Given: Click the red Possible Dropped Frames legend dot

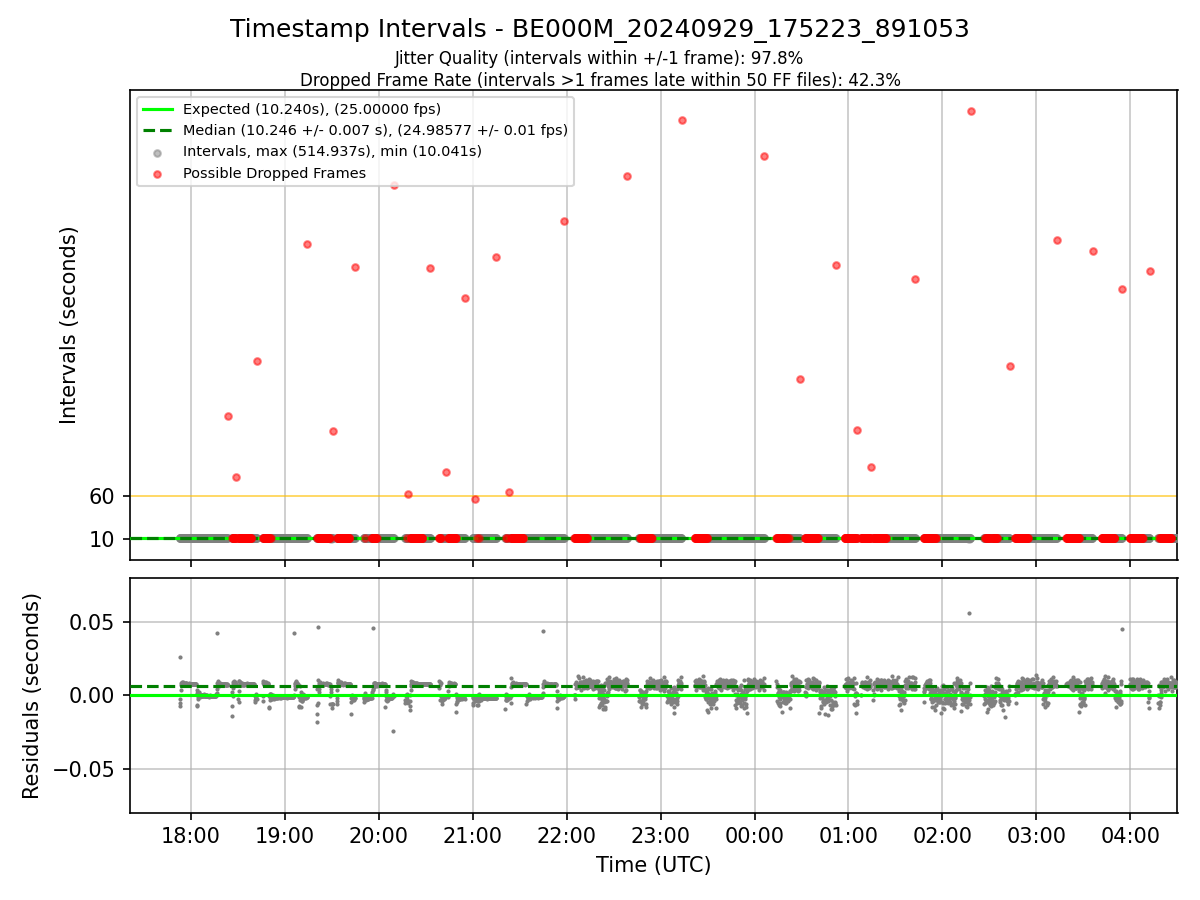Looking at the screenshot, I should pos(158,173).
